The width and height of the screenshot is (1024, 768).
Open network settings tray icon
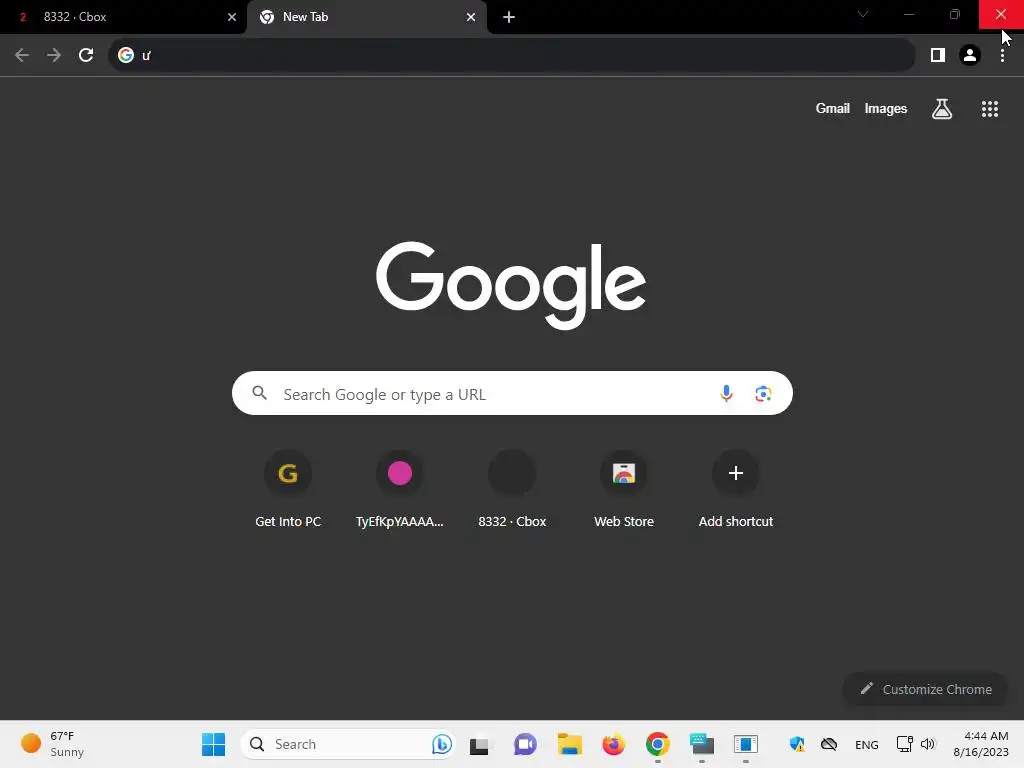click(904, 744)
